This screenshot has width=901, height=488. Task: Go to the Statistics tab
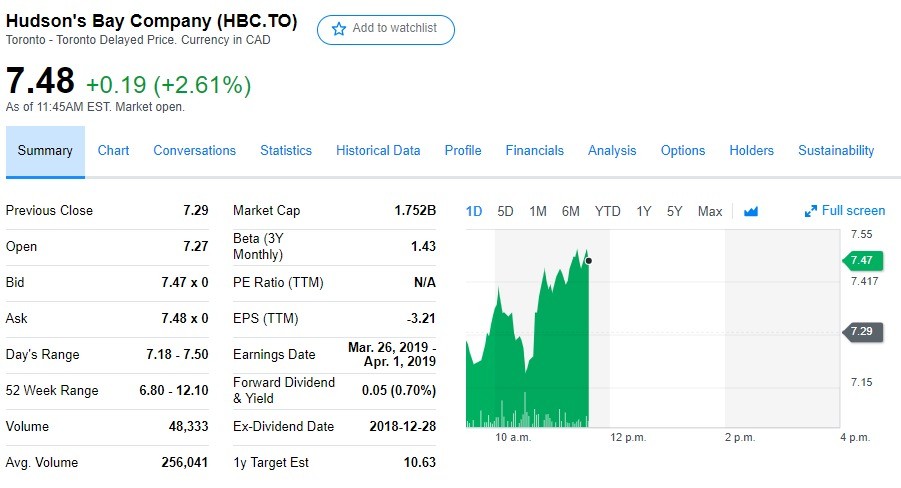286,151
